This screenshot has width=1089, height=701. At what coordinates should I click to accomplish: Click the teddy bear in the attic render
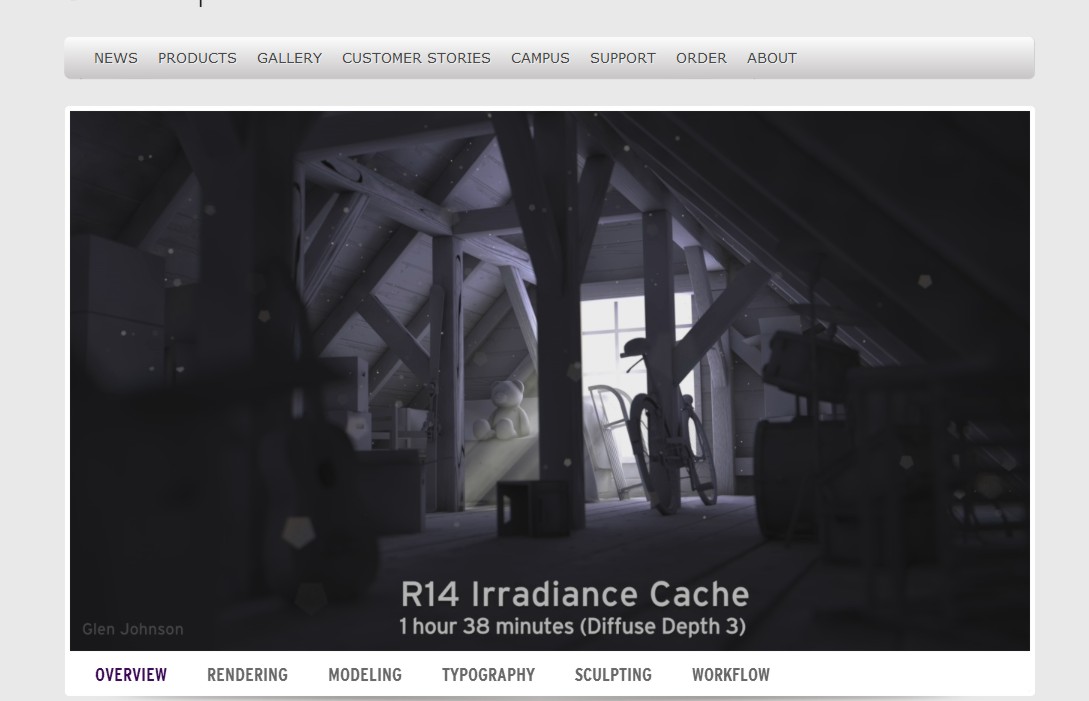coord(500,410)
